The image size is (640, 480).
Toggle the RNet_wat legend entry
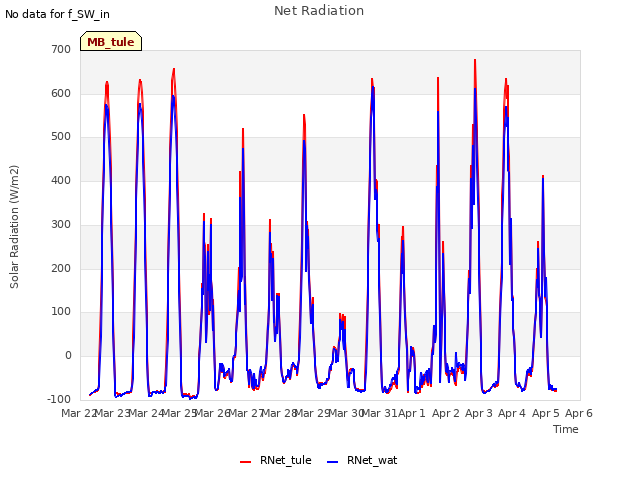pyautogui.click(x=362, y=460)
